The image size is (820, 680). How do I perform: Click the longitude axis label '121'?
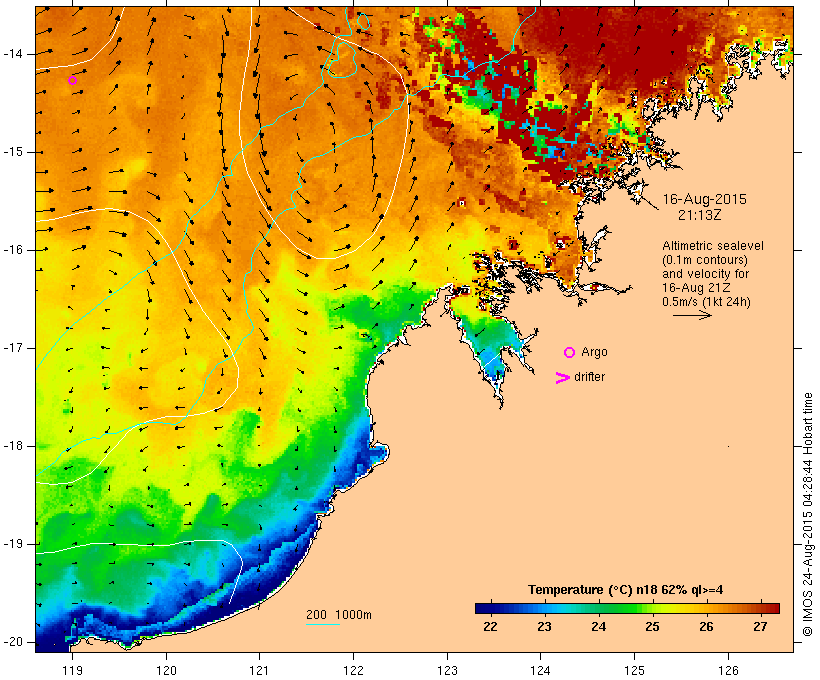click(x=259, y=670)
